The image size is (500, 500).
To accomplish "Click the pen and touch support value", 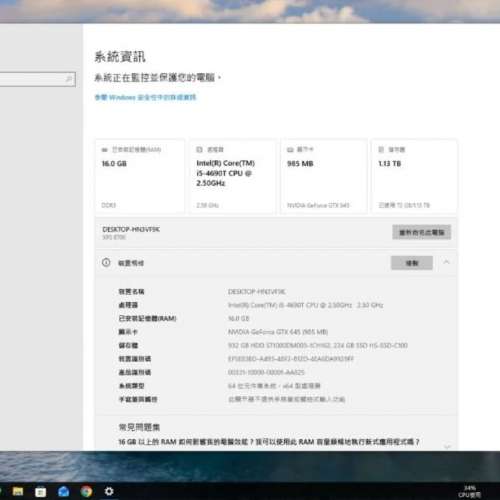I will click(x=286, y=399).
